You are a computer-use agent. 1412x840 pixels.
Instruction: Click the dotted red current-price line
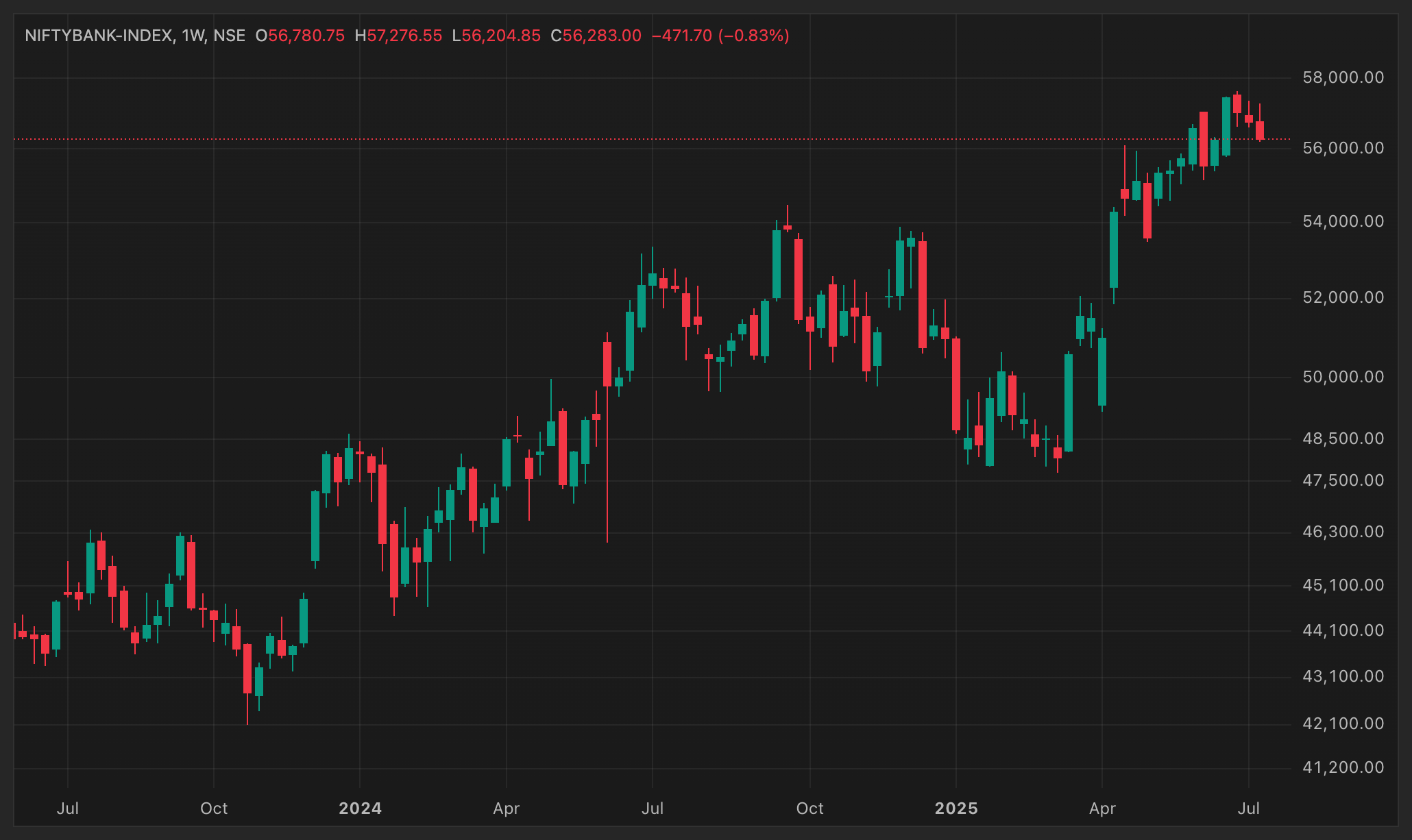pos(651,139)
